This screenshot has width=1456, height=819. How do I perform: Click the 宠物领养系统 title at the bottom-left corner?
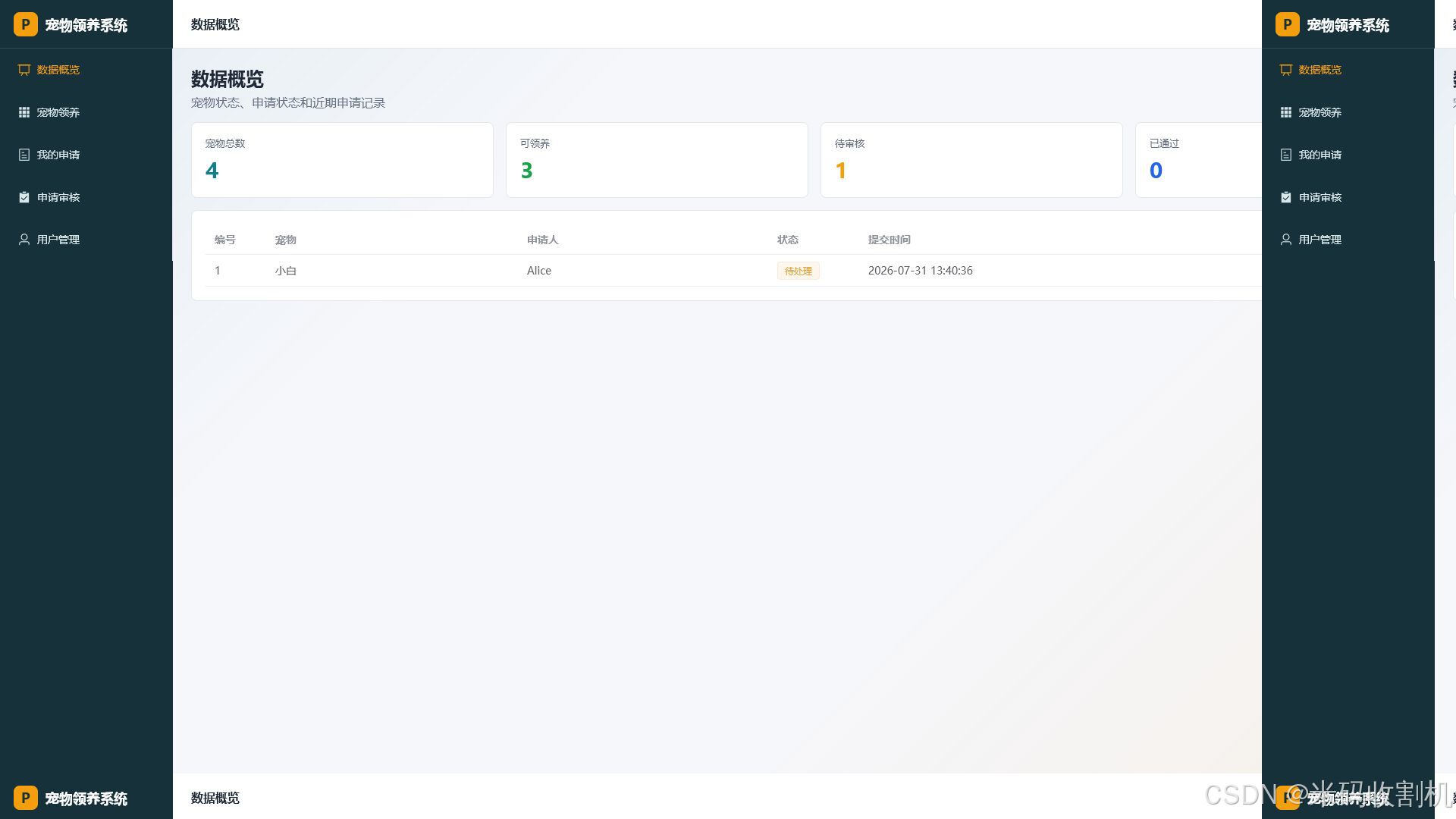point(86,799)
